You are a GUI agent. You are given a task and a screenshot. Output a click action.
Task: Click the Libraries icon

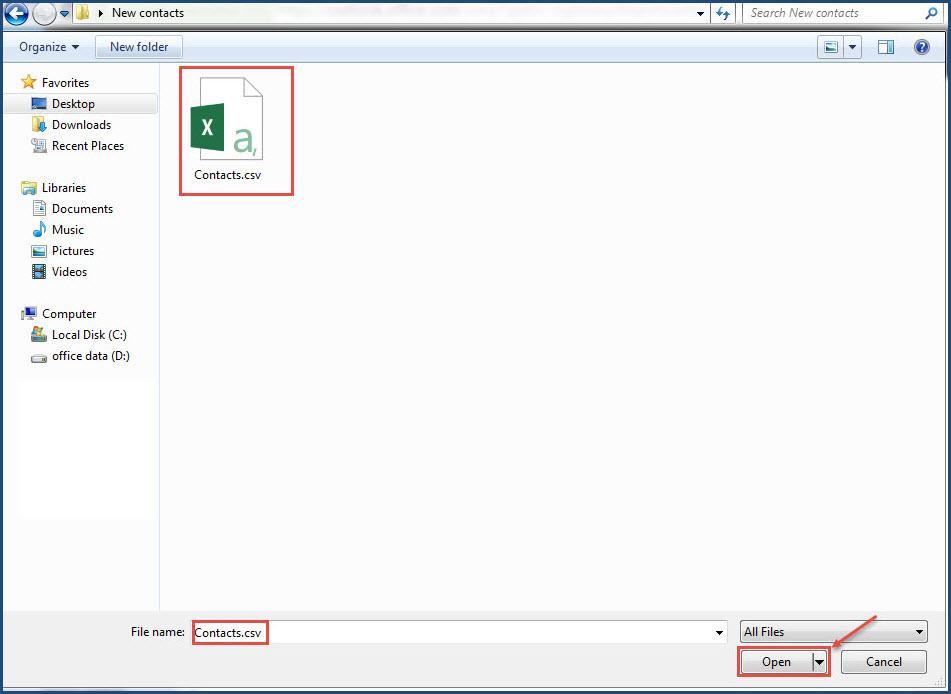[29, 187]
